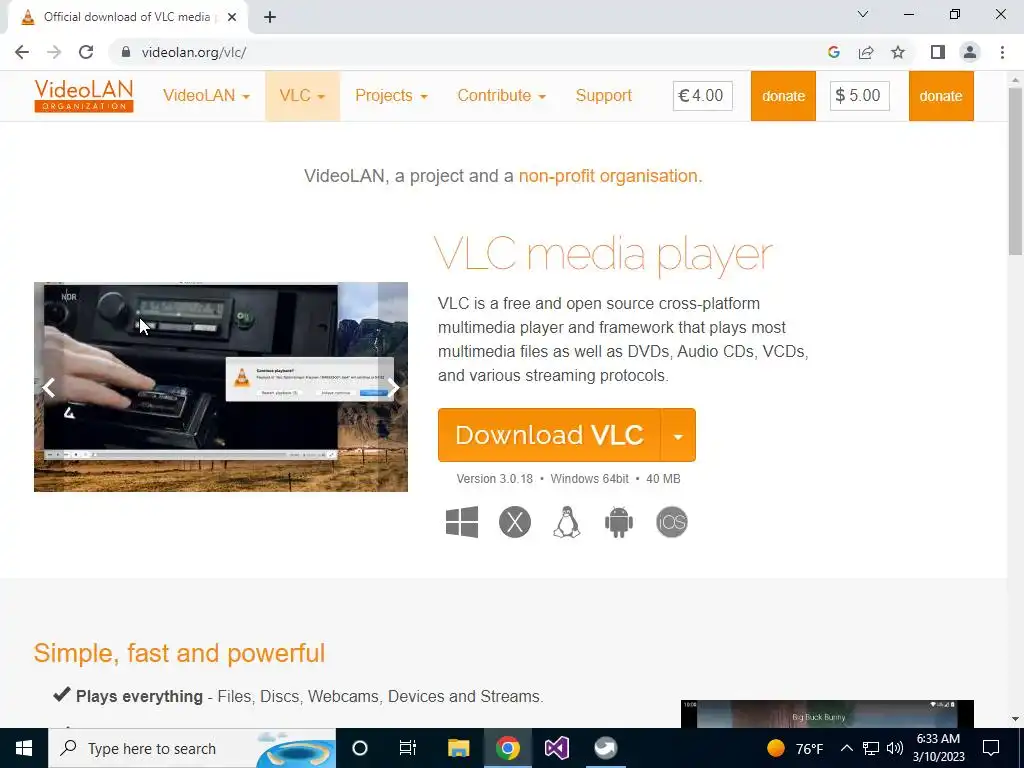Expand the Contribute navigation menu
The image size is (1024, 768).
[502, 96]
